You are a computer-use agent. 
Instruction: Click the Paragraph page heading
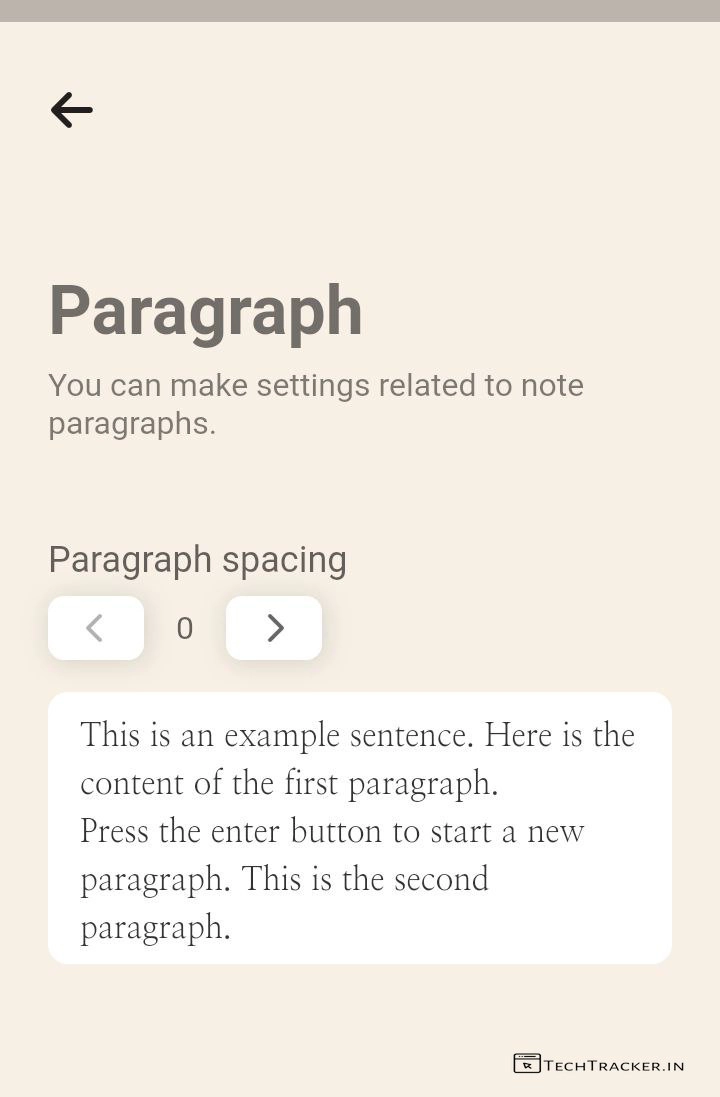(x=206, y=311)
